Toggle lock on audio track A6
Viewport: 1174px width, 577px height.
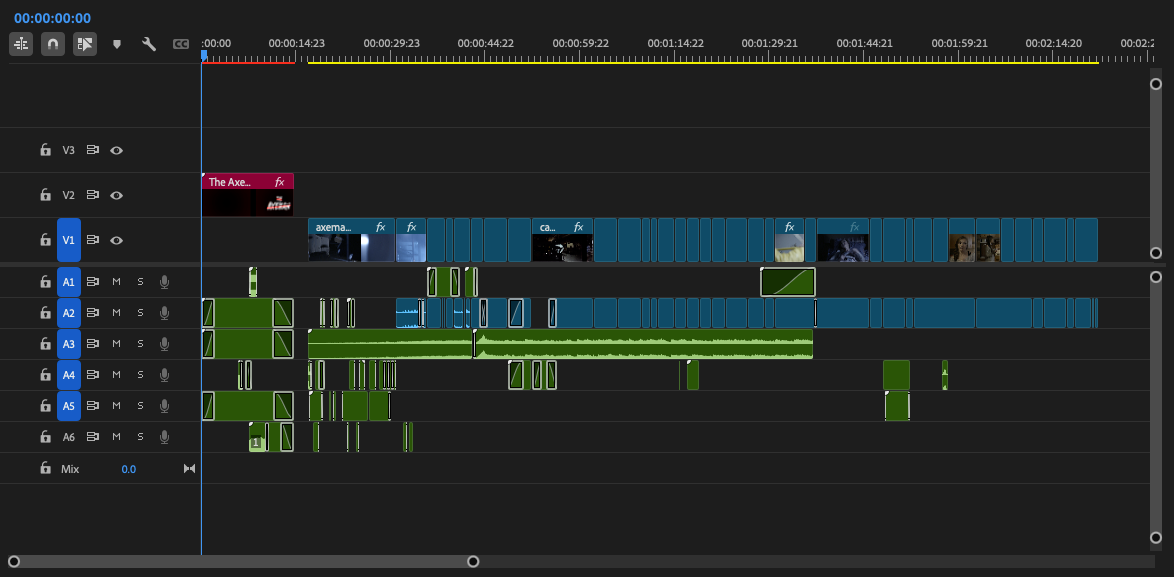pos(46,436)
